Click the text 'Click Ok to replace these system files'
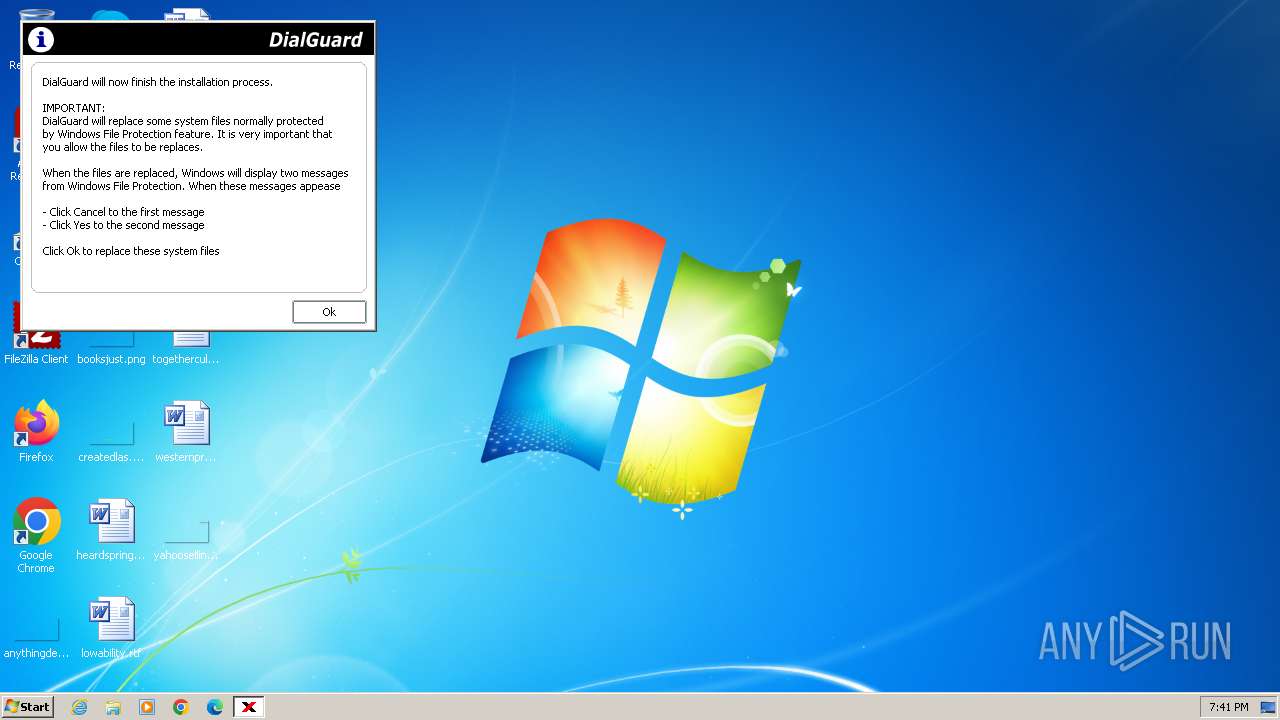 [131, 251]
